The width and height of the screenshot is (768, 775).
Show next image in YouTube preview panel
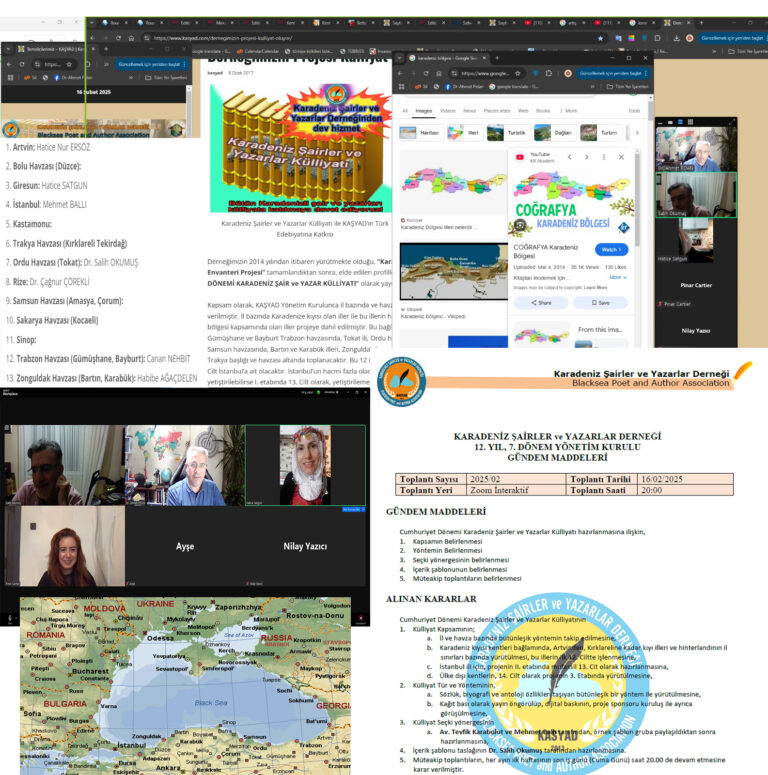coord(587,157)
